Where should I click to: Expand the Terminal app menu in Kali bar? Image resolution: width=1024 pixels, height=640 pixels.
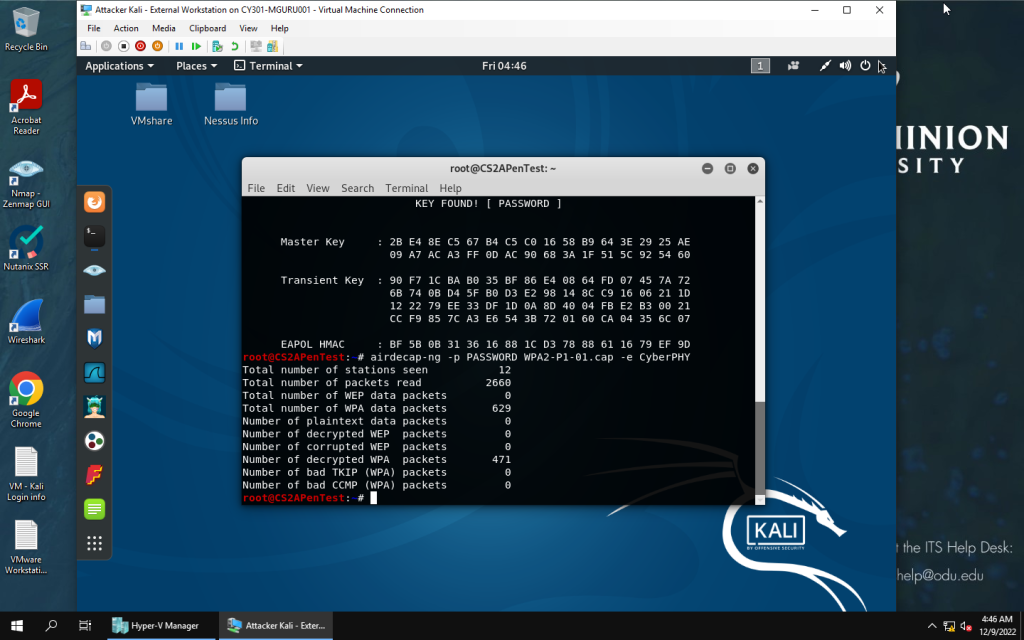click(268, 66)
